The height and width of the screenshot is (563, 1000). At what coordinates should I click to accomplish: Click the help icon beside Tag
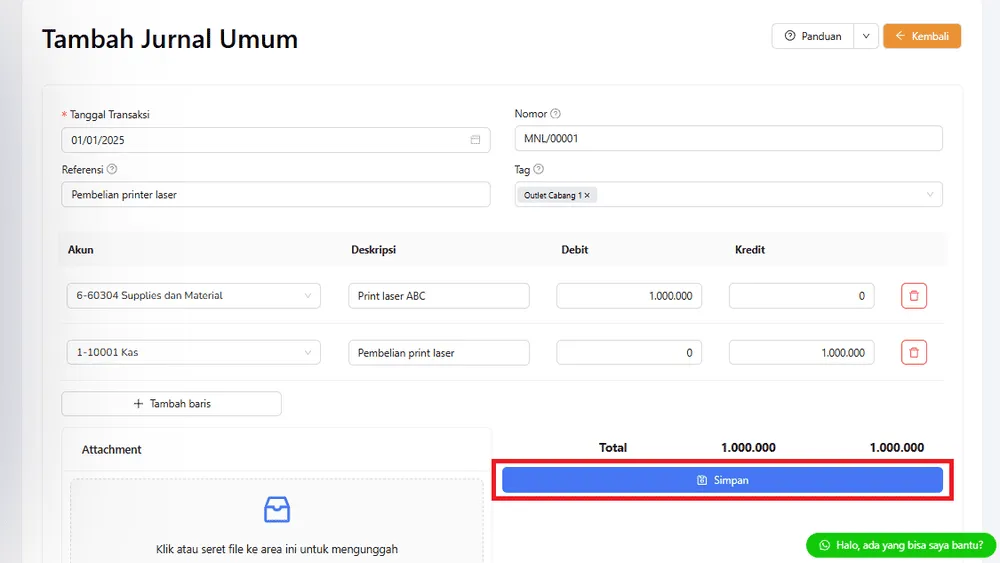click(x=539, y=170)
